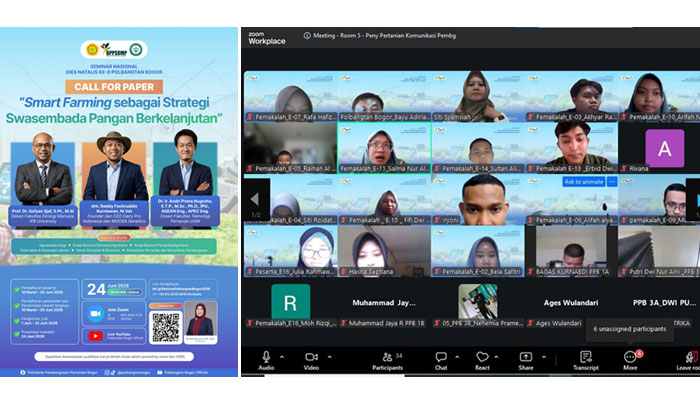
Task: Click the meeting info icon beside Meeting title
Action: (x=307, y=36)
